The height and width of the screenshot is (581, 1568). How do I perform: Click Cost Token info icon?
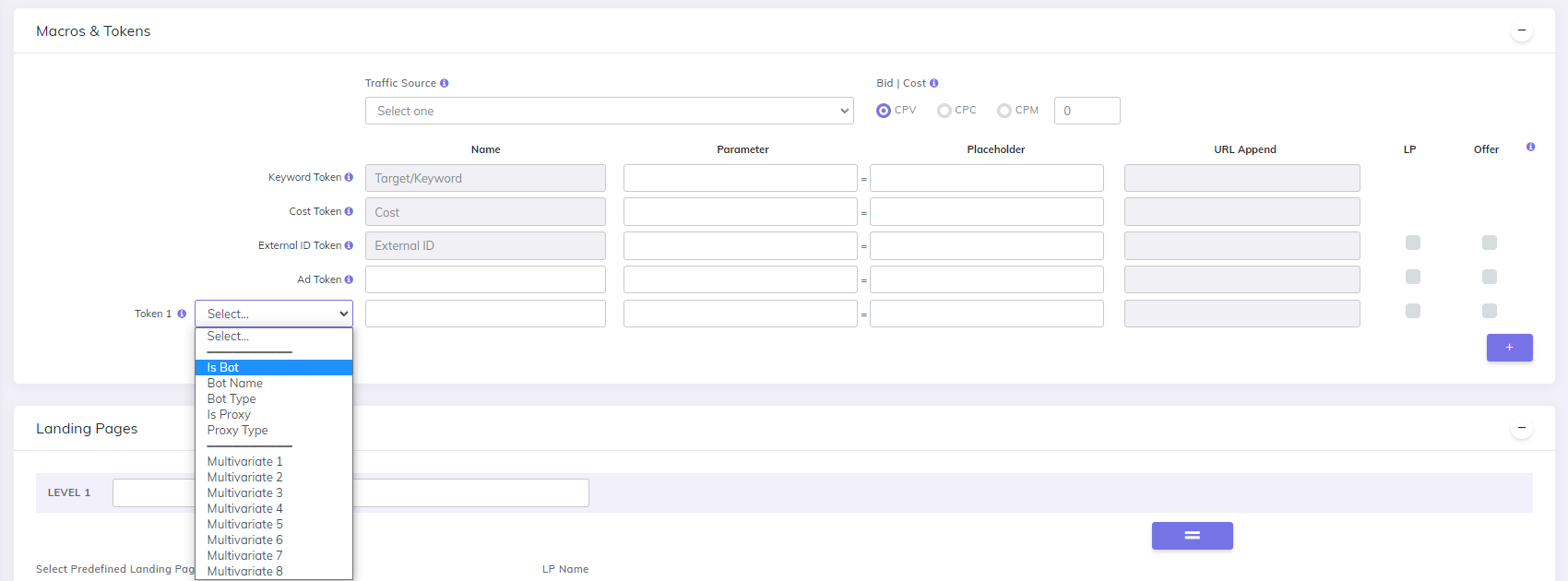[x=349, y=211]
